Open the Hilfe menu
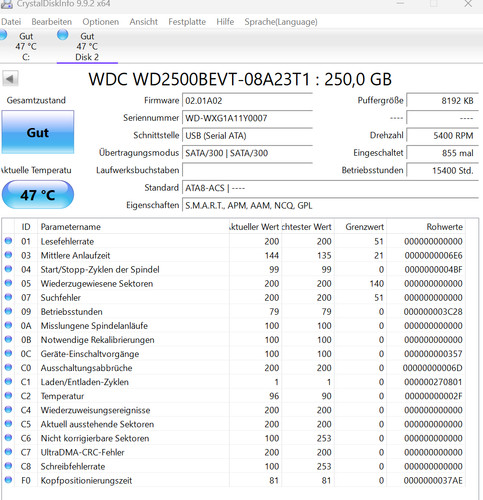This screenshot has height=500, width=483. pos(225,22)
